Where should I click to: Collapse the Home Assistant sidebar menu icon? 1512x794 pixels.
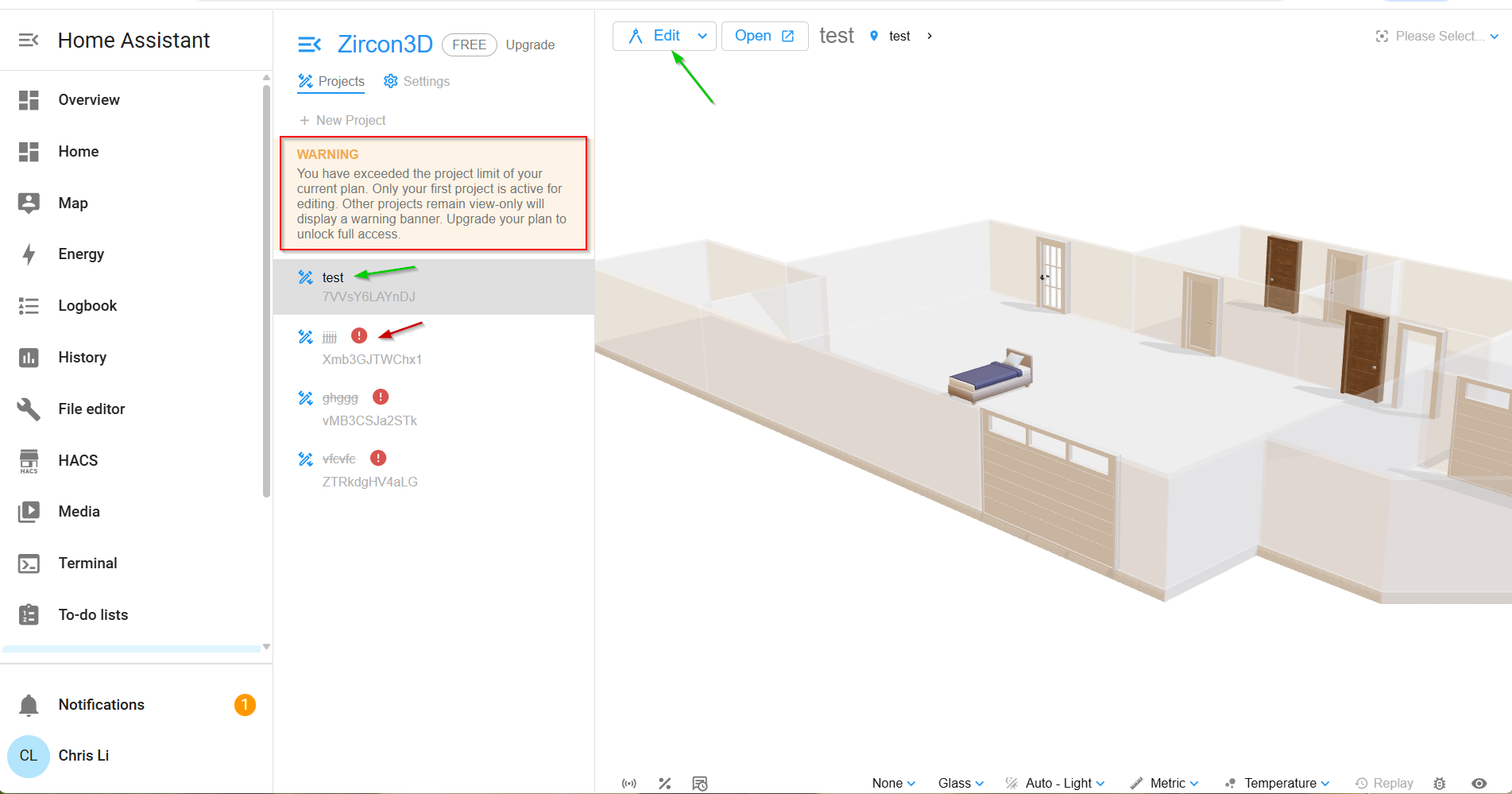[29, 41]
